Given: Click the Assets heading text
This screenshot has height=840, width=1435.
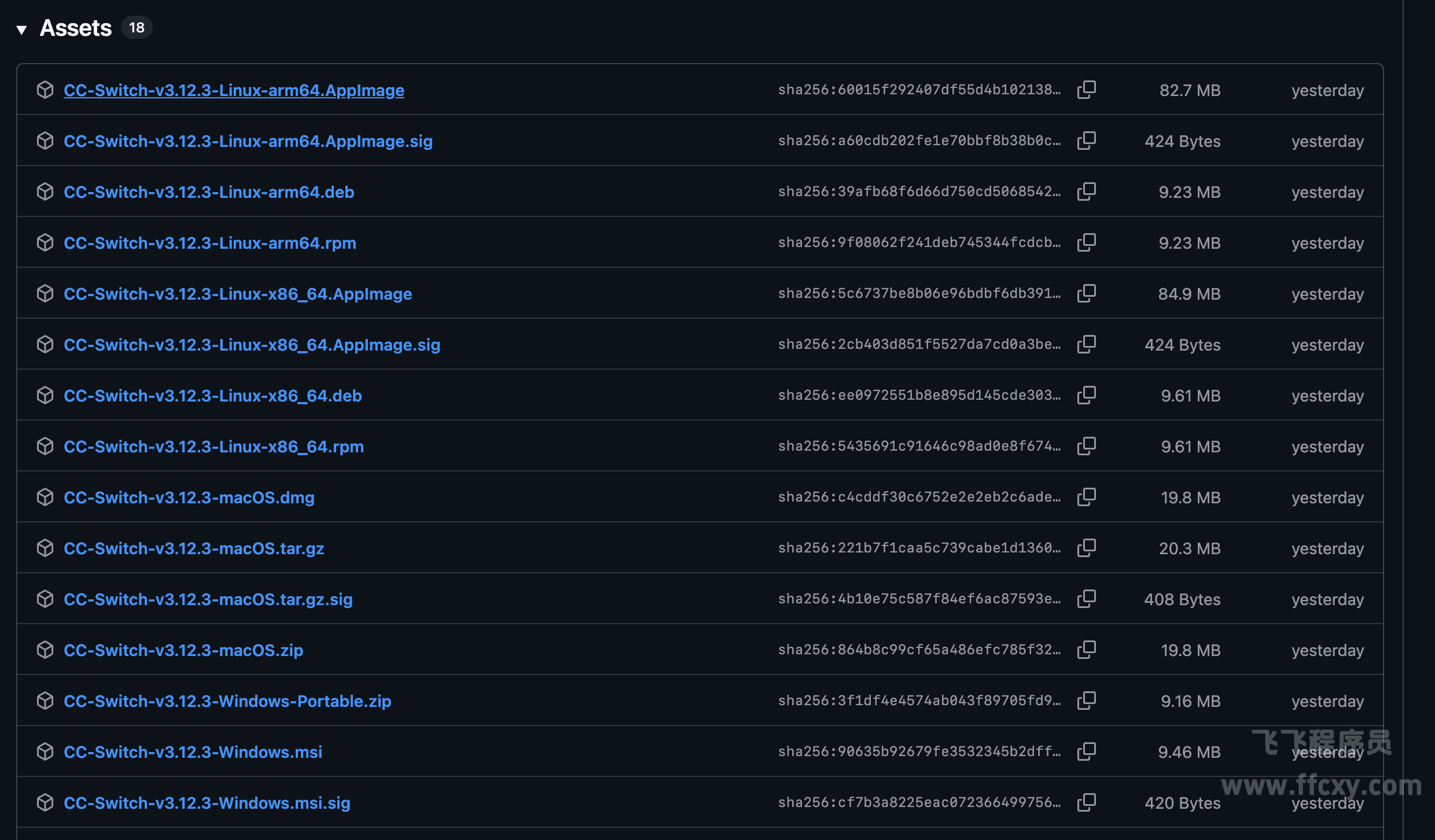Looking at the screenshot, I should 75,28.
